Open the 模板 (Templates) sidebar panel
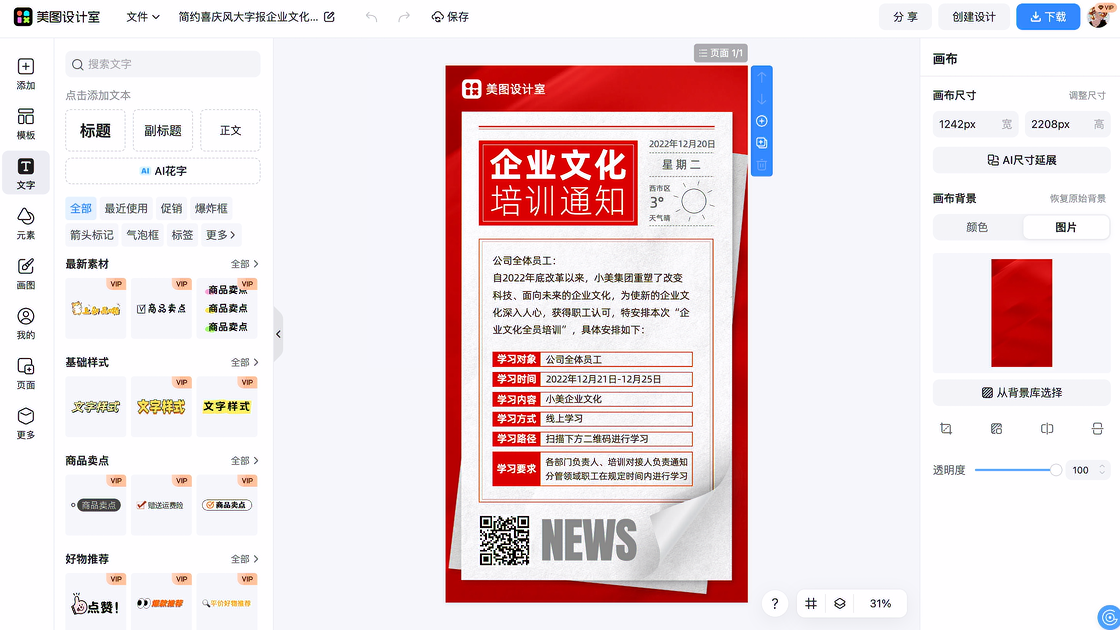This screenshot has height=630, width=1120. pos(26,124)
